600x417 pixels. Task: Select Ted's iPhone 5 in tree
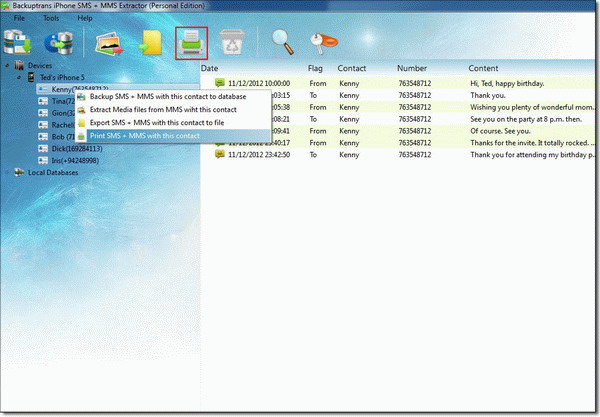pos(62,78)
